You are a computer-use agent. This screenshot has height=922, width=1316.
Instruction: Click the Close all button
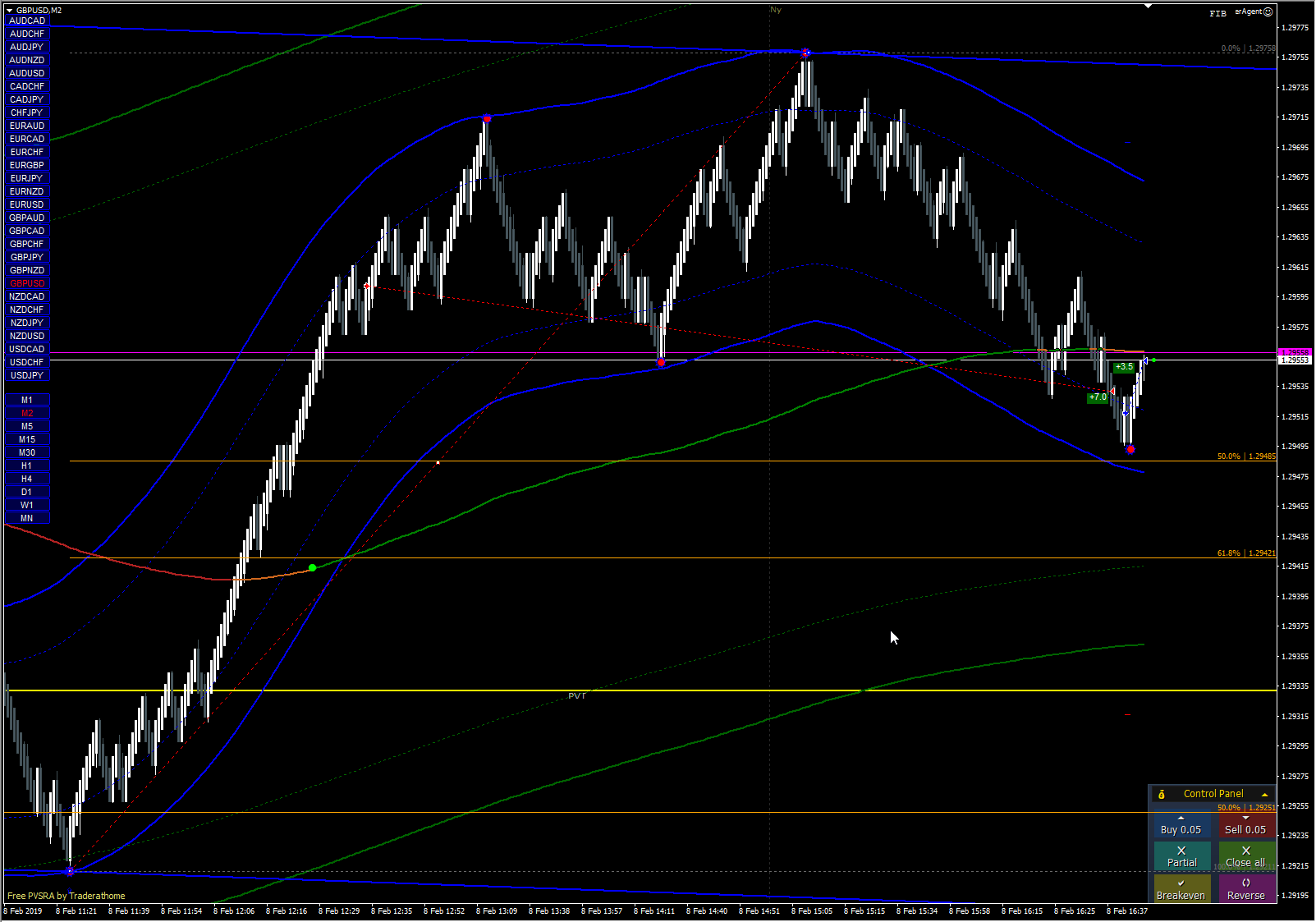point(1245,856)
